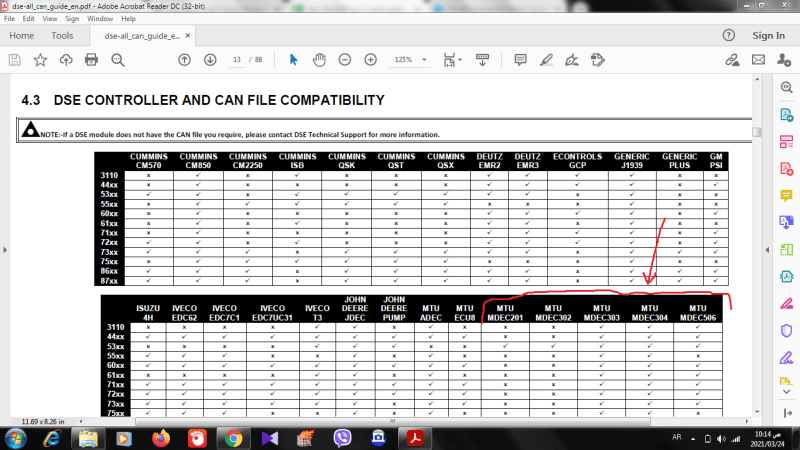Share the document with other people

coord(784,60)
